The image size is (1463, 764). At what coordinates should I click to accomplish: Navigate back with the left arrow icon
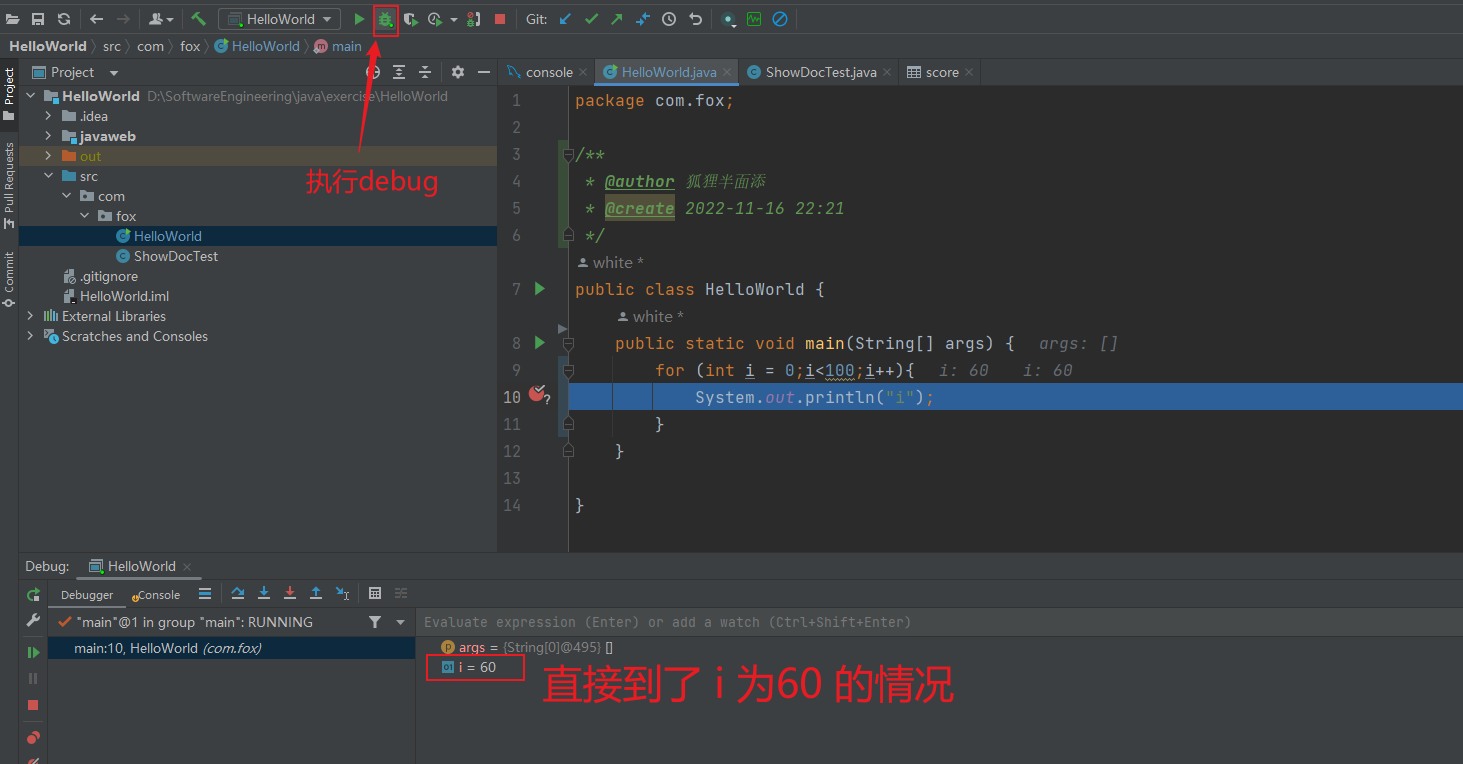[97, 19]
